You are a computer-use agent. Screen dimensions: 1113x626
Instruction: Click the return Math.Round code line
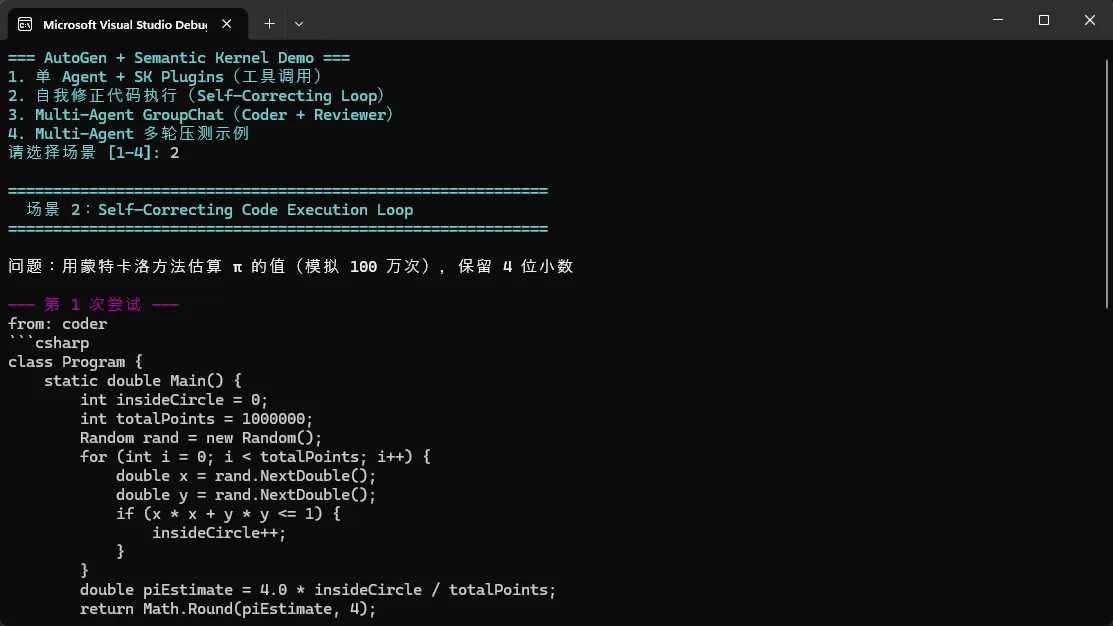click(228, 609)
